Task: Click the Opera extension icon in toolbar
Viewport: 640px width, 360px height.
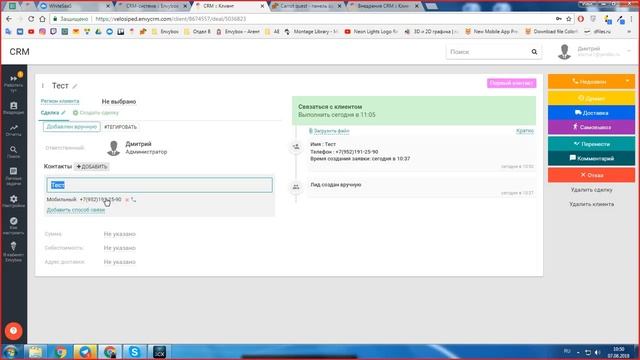Action: [581, 19]
